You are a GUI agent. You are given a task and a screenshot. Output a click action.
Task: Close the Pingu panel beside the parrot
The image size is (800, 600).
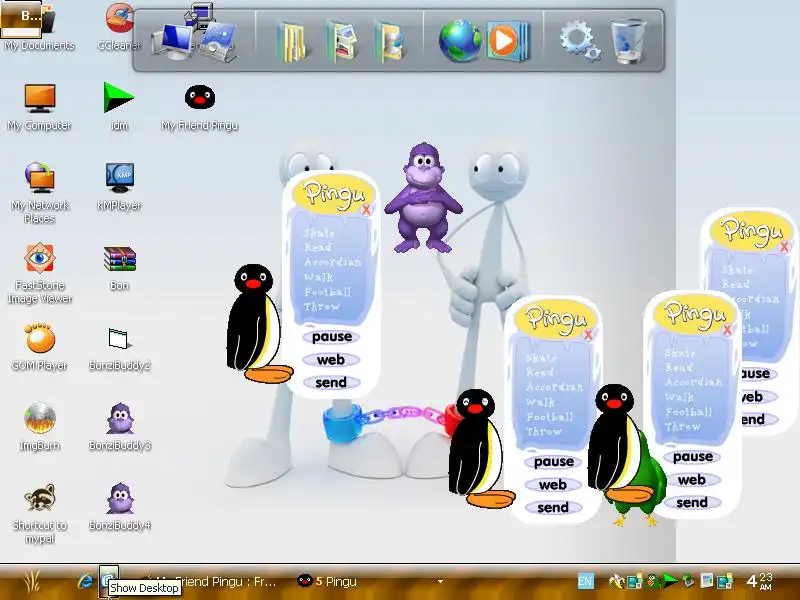pos(728,330)
